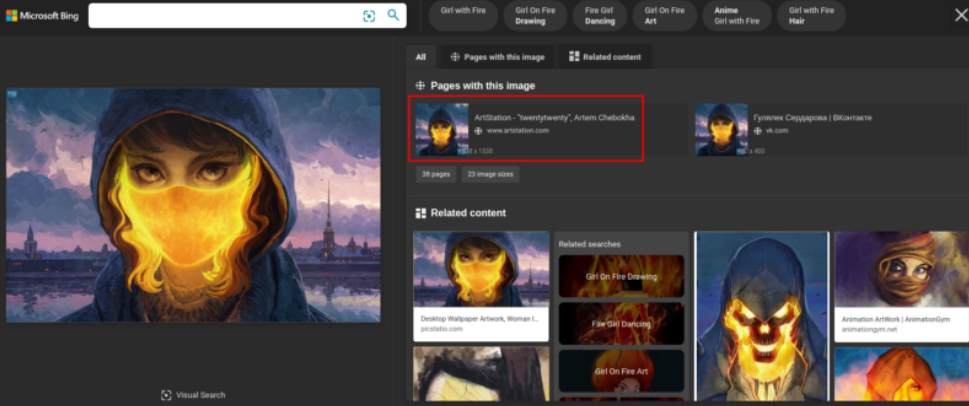The width and height of the screenshot is (969, 406).
Task: Click the '23 image sizes' button
Action: [x=490, y=174]
